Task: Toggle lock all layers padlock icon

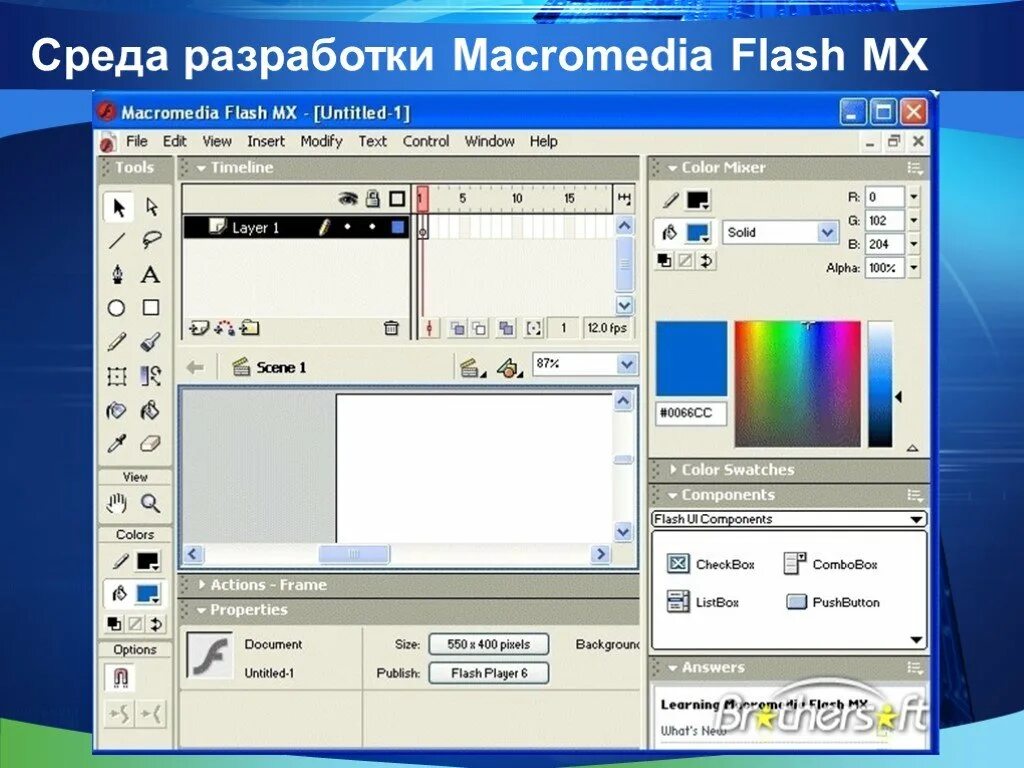Action: [373, 199]
